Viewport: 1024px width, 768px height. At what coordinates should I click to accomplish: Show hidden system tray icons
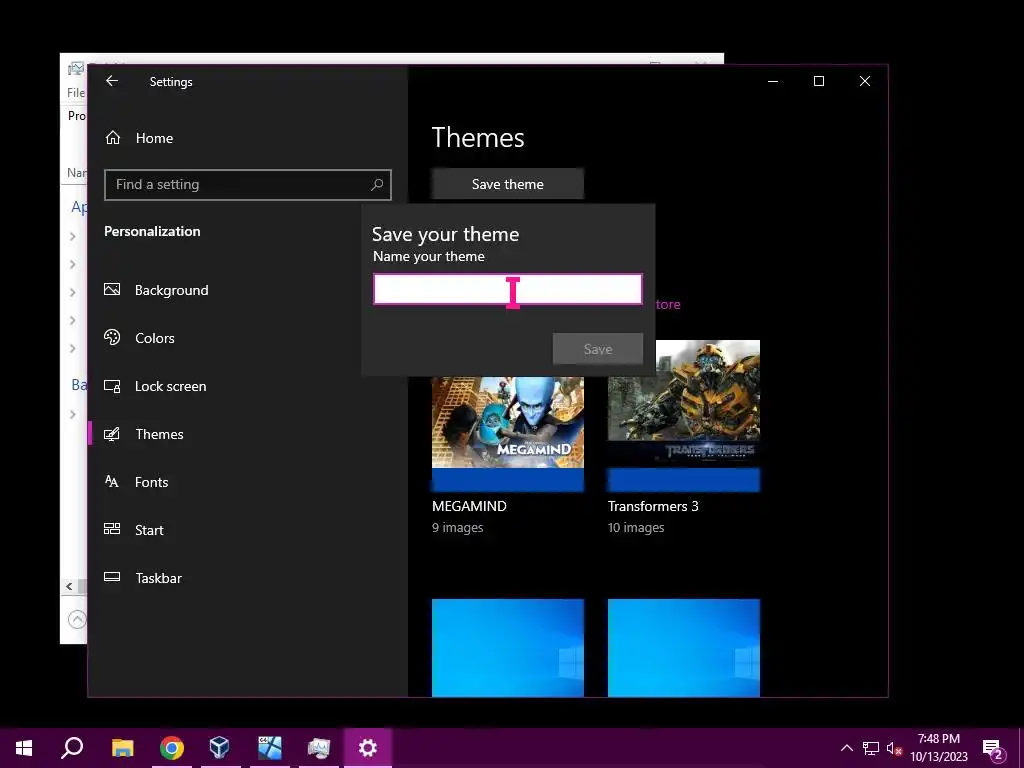coord(846,748)
